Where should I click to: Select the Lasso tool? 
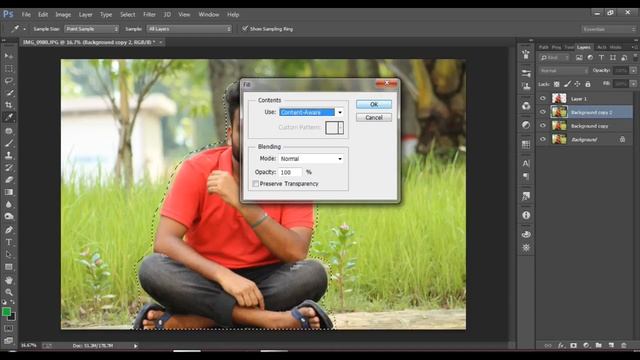[x=9, y=80]
